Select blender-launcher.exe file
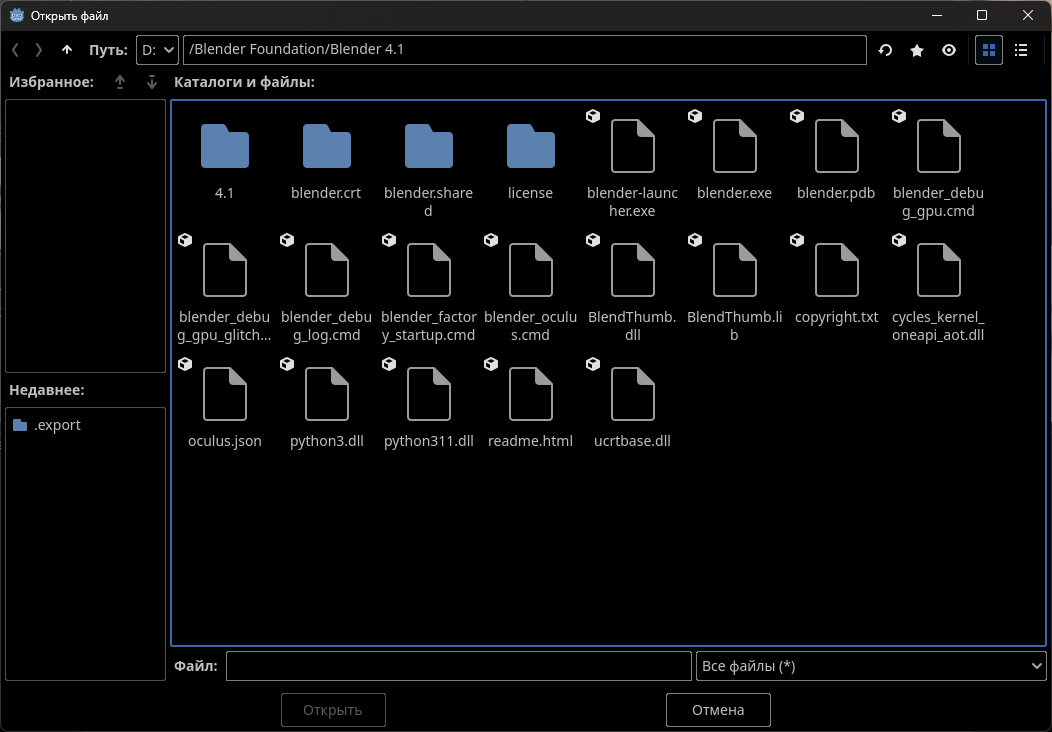The height and width of the screenshot is (732, 1052). click(x=633, y=163)
